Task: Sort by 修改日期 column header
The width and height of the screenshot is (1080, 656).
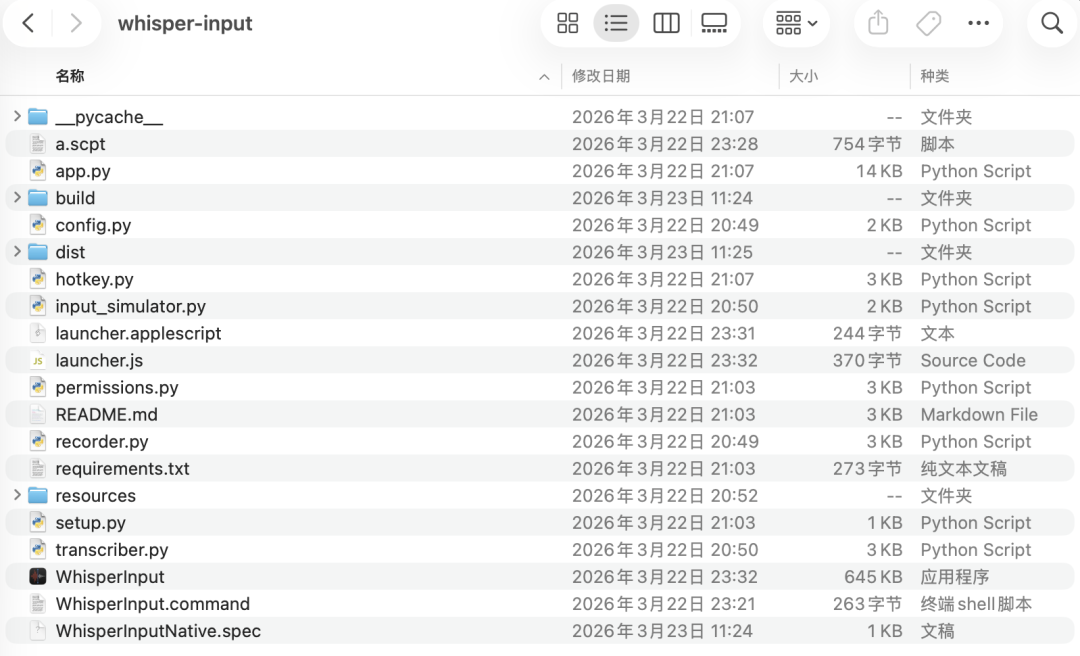Action: (x=601, y=76)
